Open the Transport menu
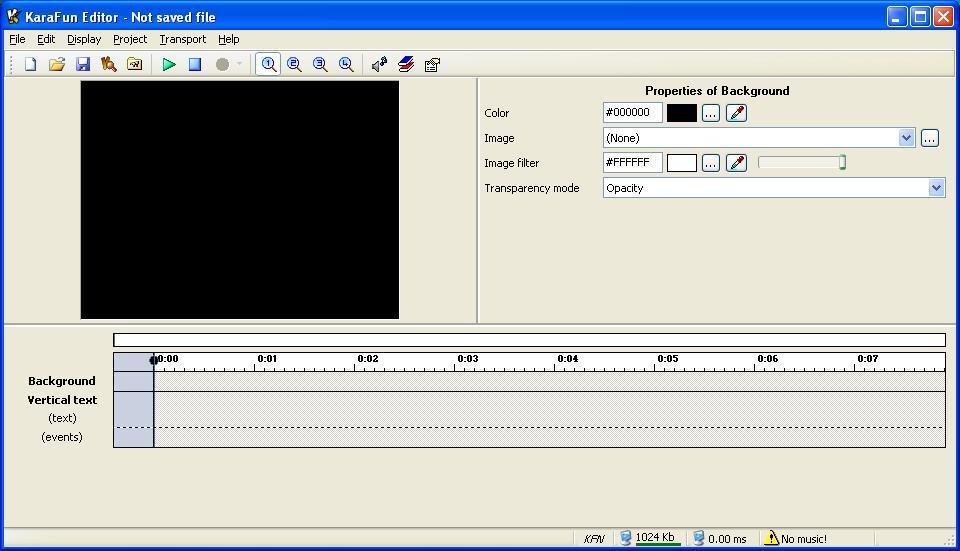The width and height of the screenshot is (960, 551). coord(182,39)
